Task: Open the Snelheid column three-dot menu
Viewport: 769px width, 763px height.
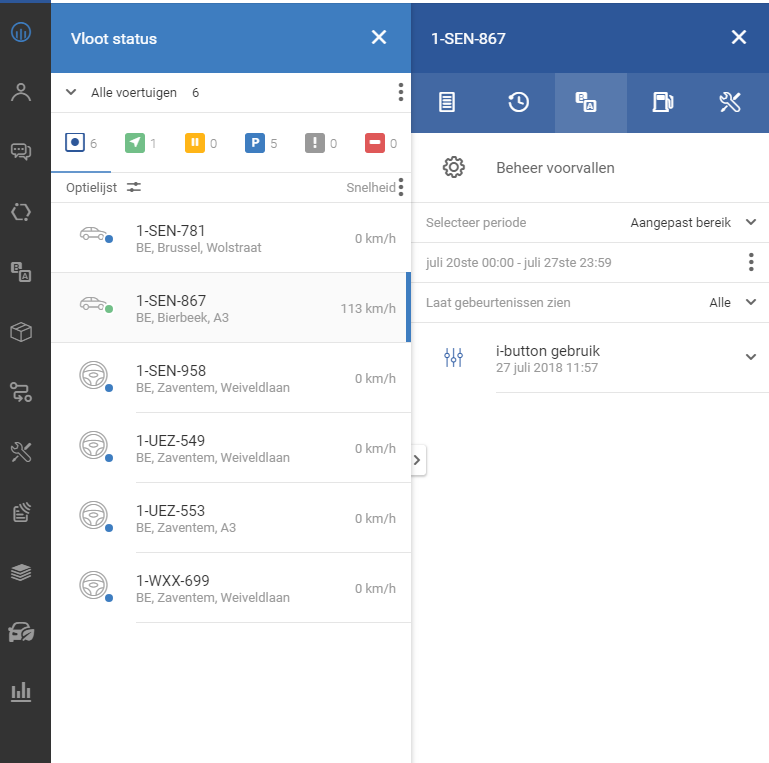Action: pyautogui.click(x=401, y=187)
